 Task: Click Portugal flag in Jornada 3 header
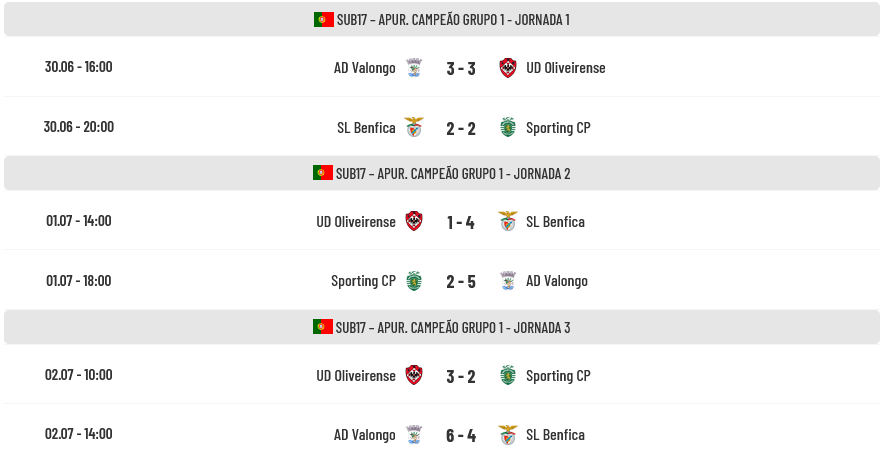[x=323, y=327]
